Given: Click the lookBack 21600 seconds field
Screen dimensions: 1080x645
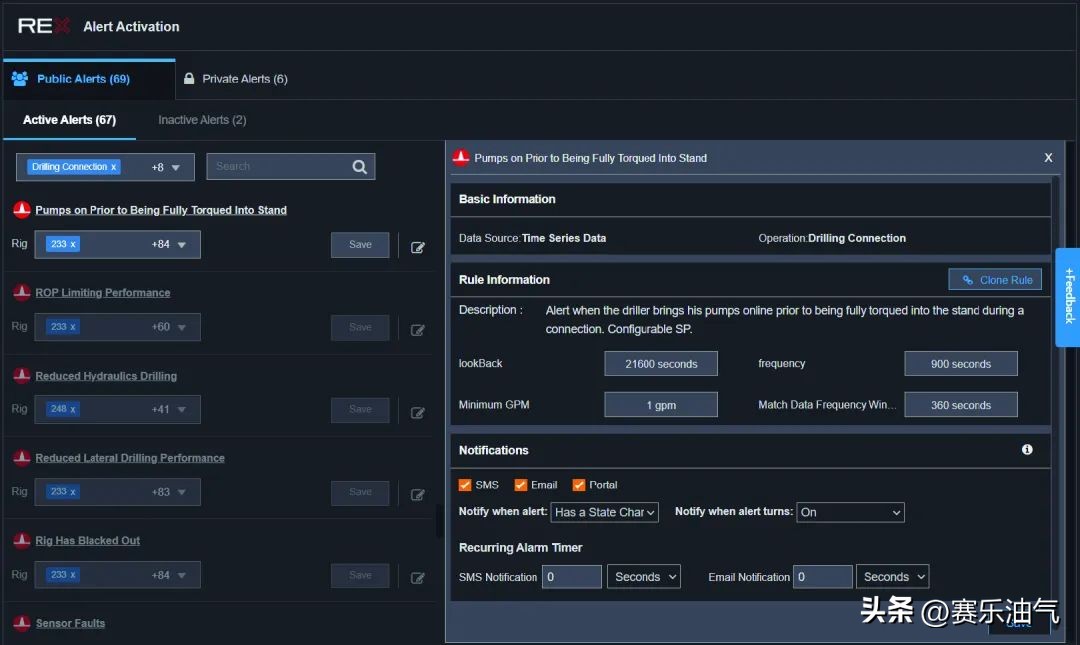Looking at the screenshot, I should [661, 364].
